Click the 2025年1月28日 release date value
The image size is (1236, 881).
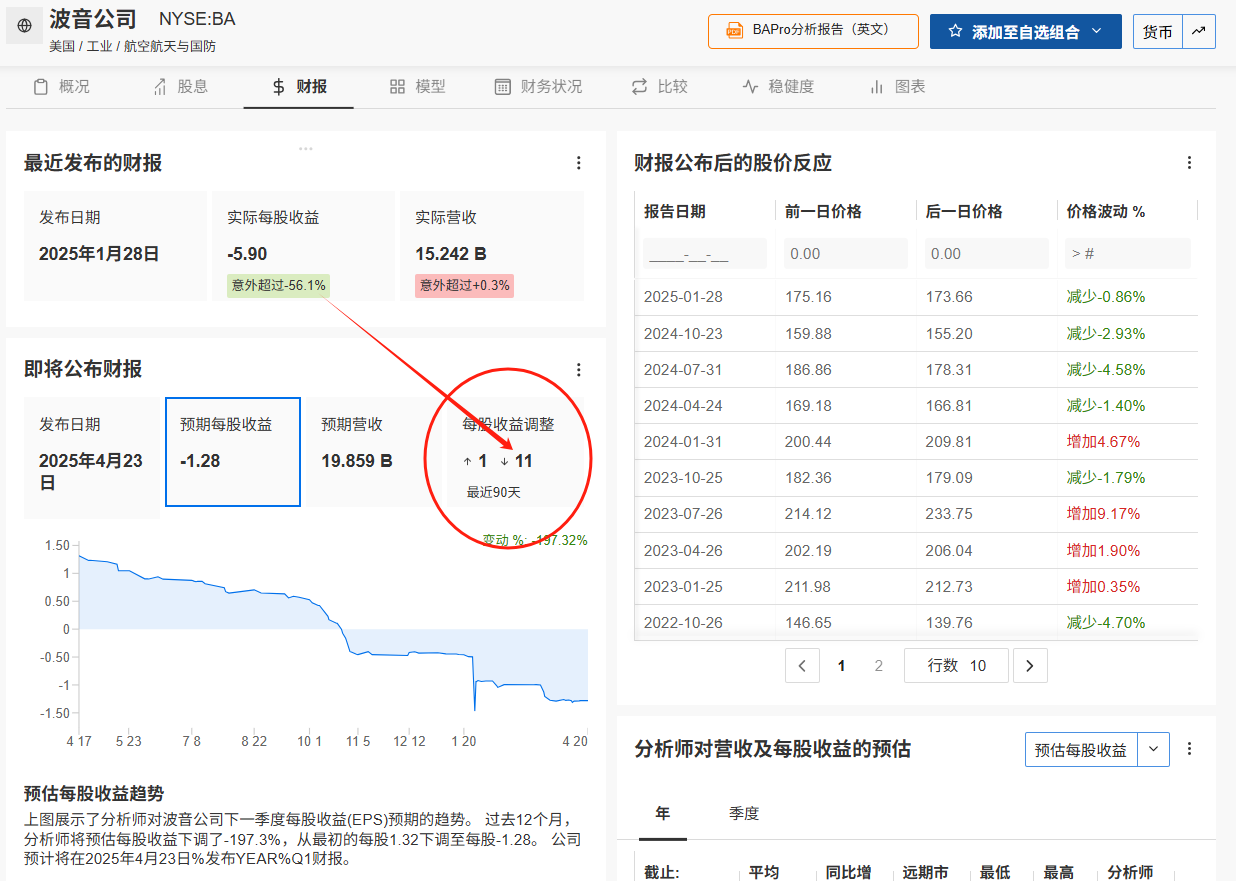(x=99, y=254)
